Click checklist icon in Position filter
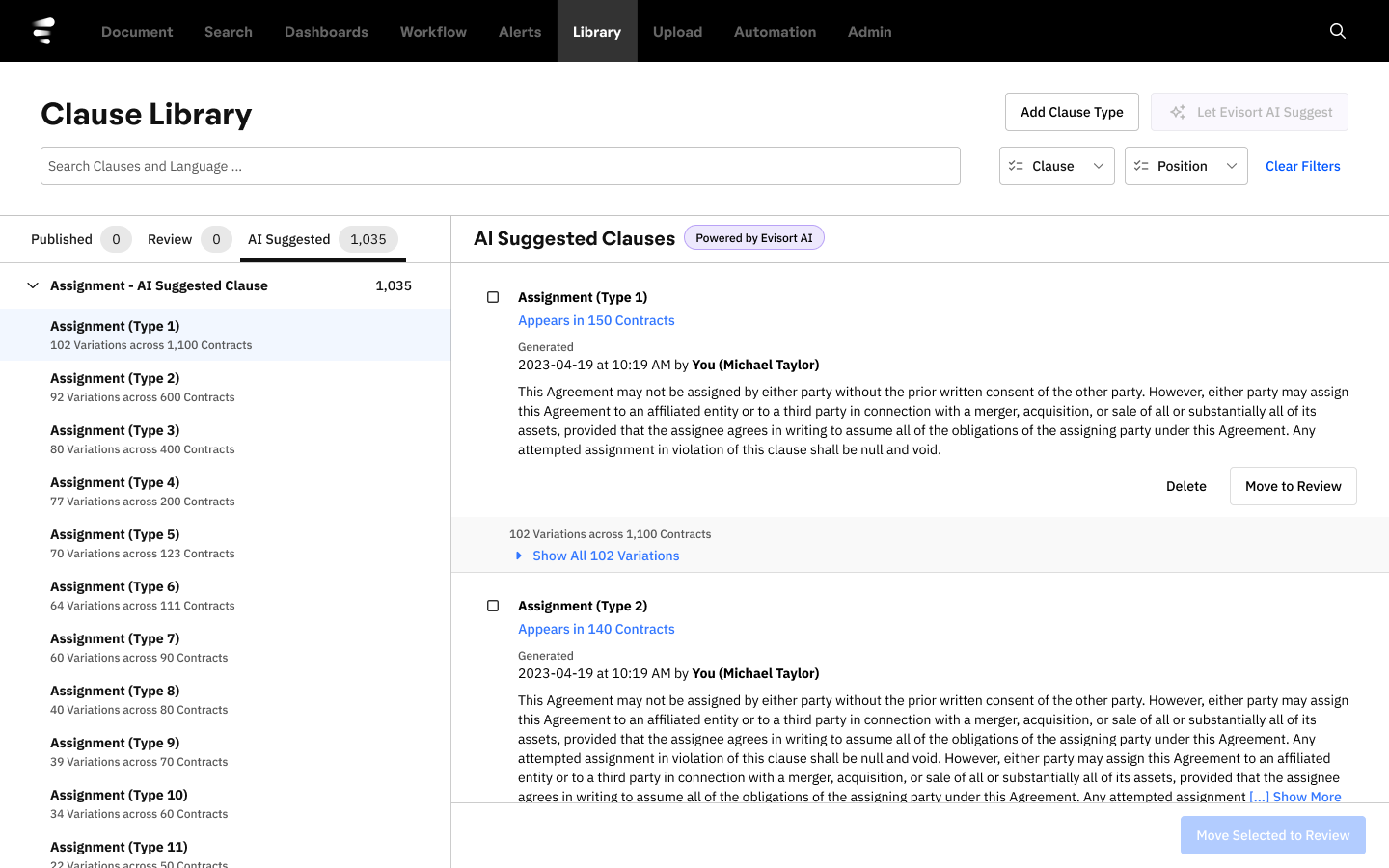 [x=1141, y=166]
